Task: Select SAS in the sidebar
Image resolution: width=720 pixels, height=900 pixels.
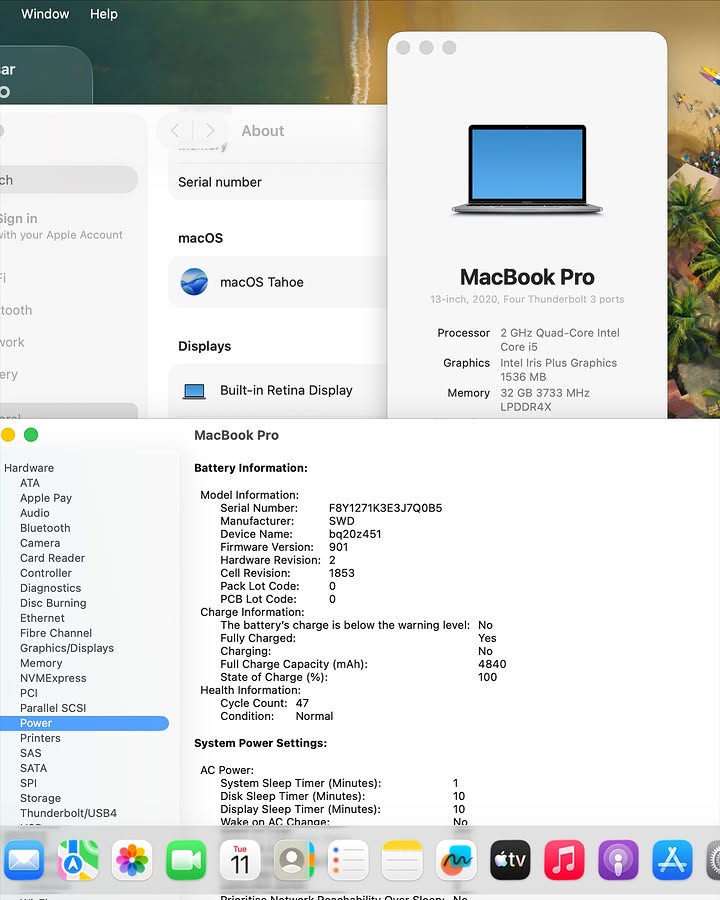Action: click(30, 753)
